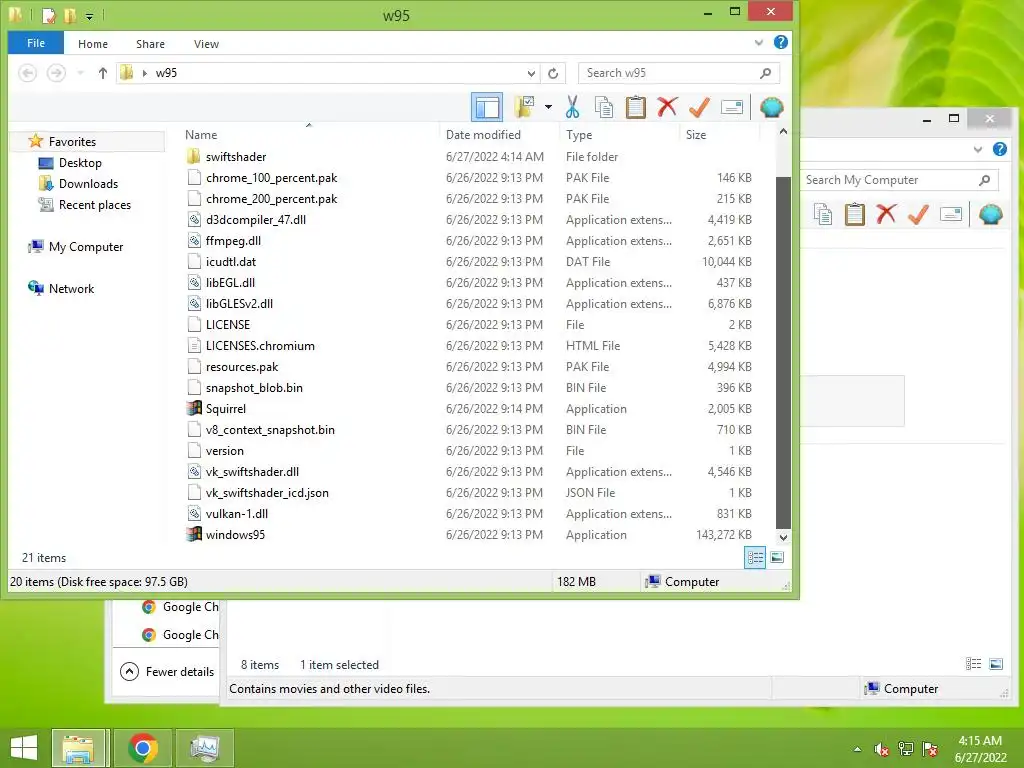1024x768 pixels.
Task: Open Task Manager icon on taskbar
Action: point(204,747)
